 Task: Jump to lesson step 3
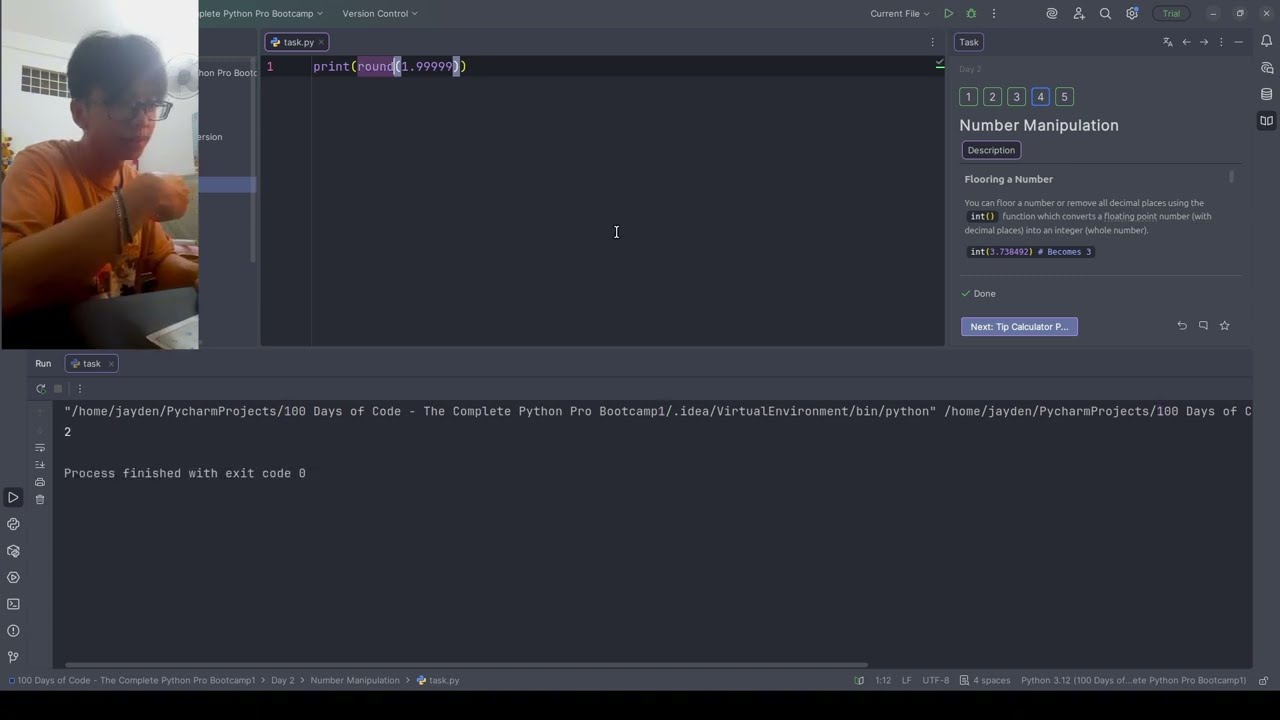tap(1016, 97)
